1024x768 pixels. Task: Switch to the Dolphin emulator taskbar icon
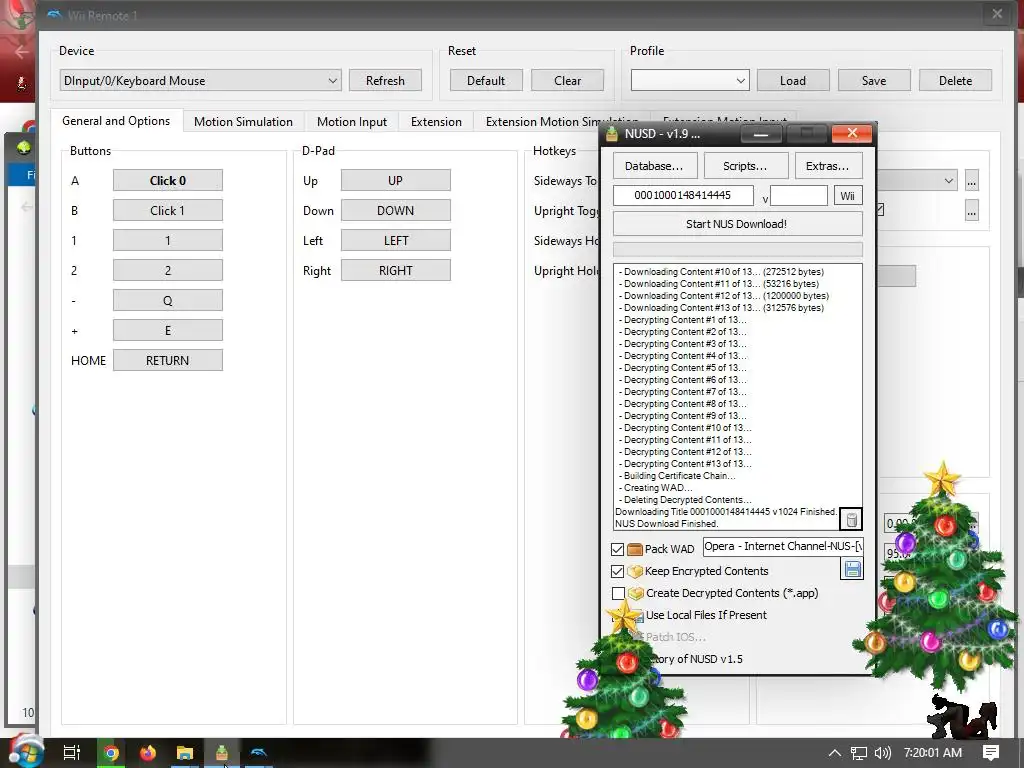(x=259, y=753)
